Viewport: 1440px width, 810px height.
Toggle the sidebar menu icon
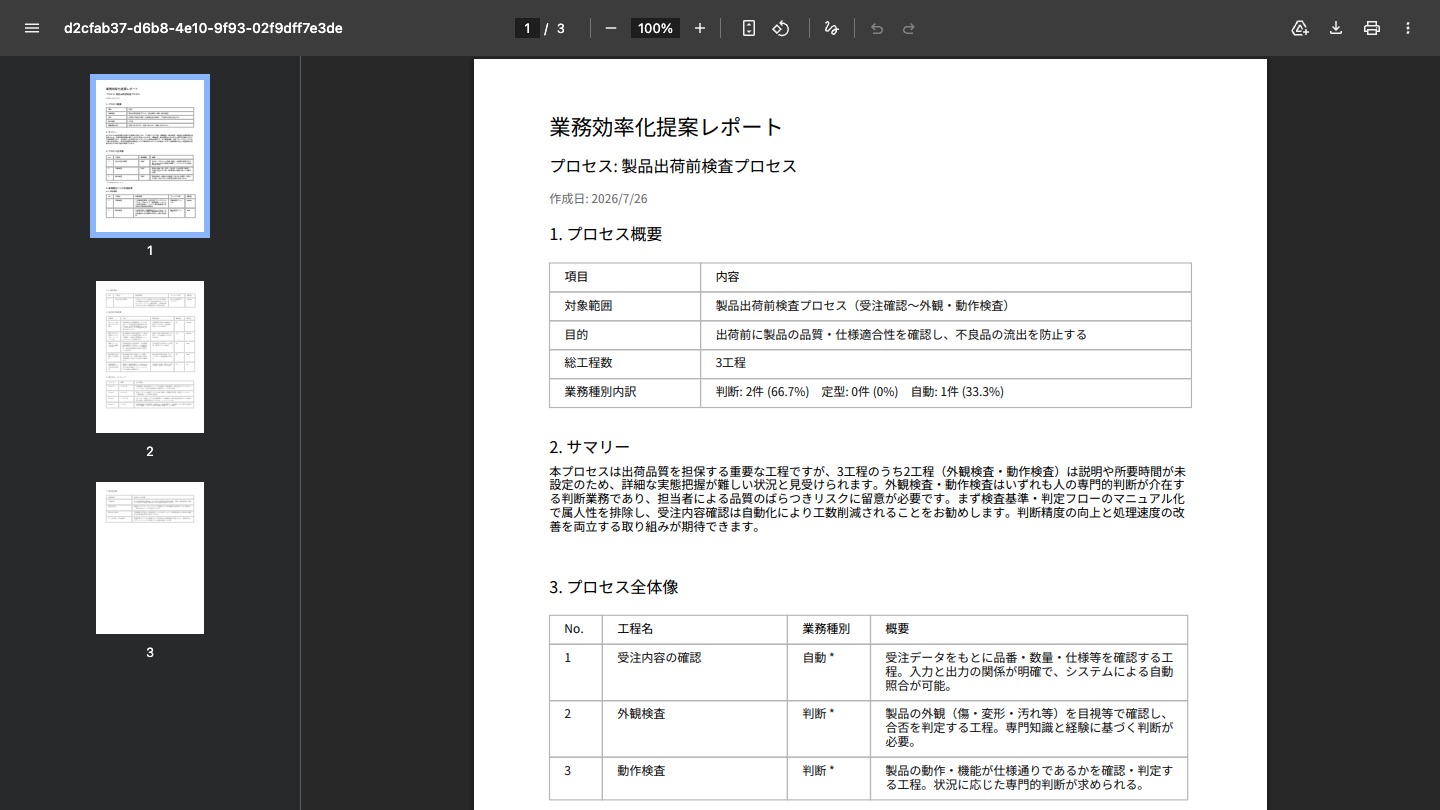coord(32,28)
